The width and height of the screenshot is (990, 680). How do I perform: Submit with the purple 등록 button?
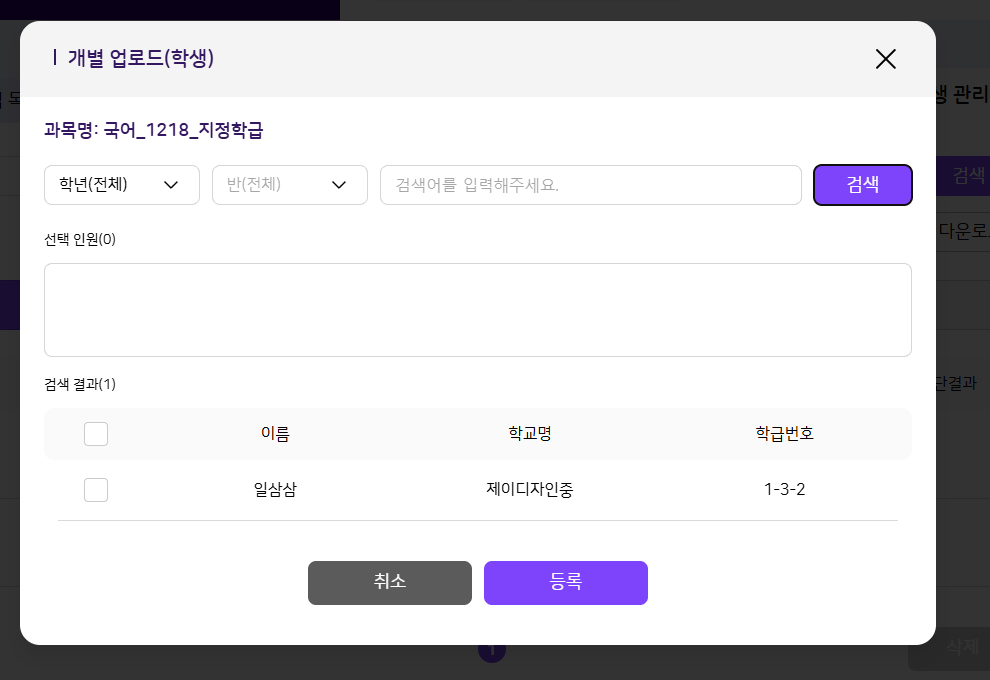pyautogui.click(x=565, y=583)
